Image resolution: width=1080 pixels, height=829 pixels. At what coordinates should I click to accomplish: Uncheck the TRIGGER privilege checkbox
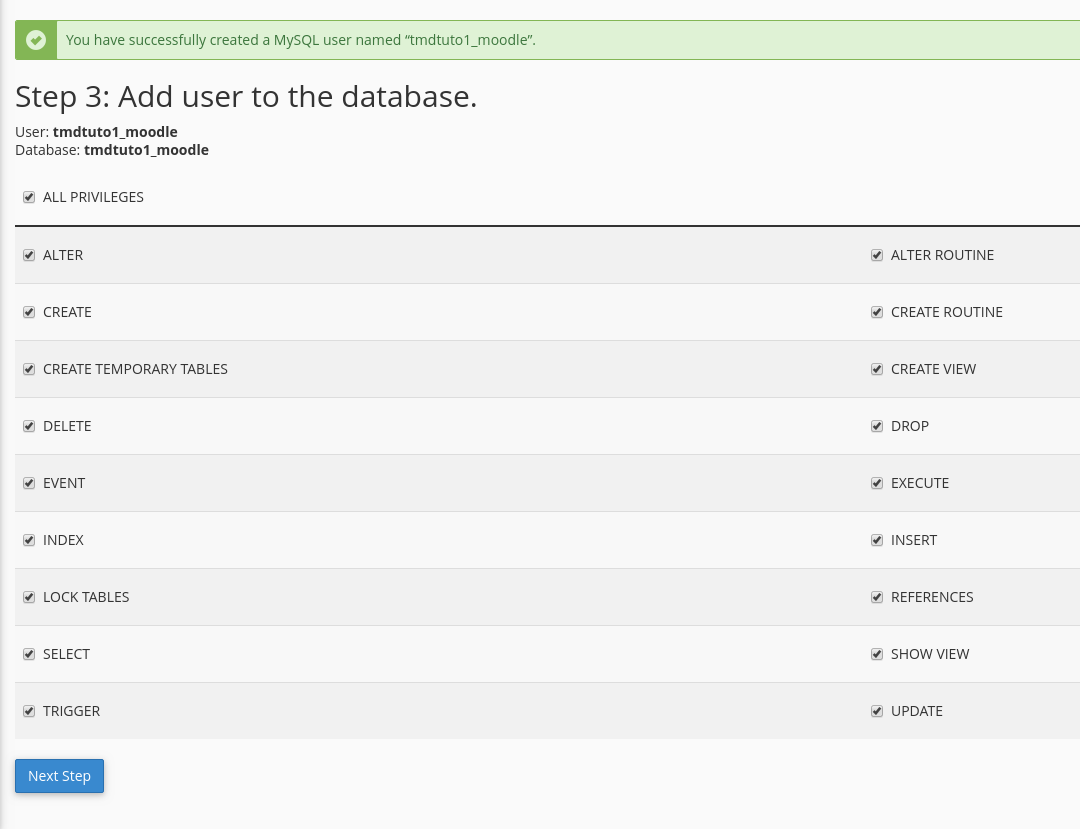pos(29,711)
